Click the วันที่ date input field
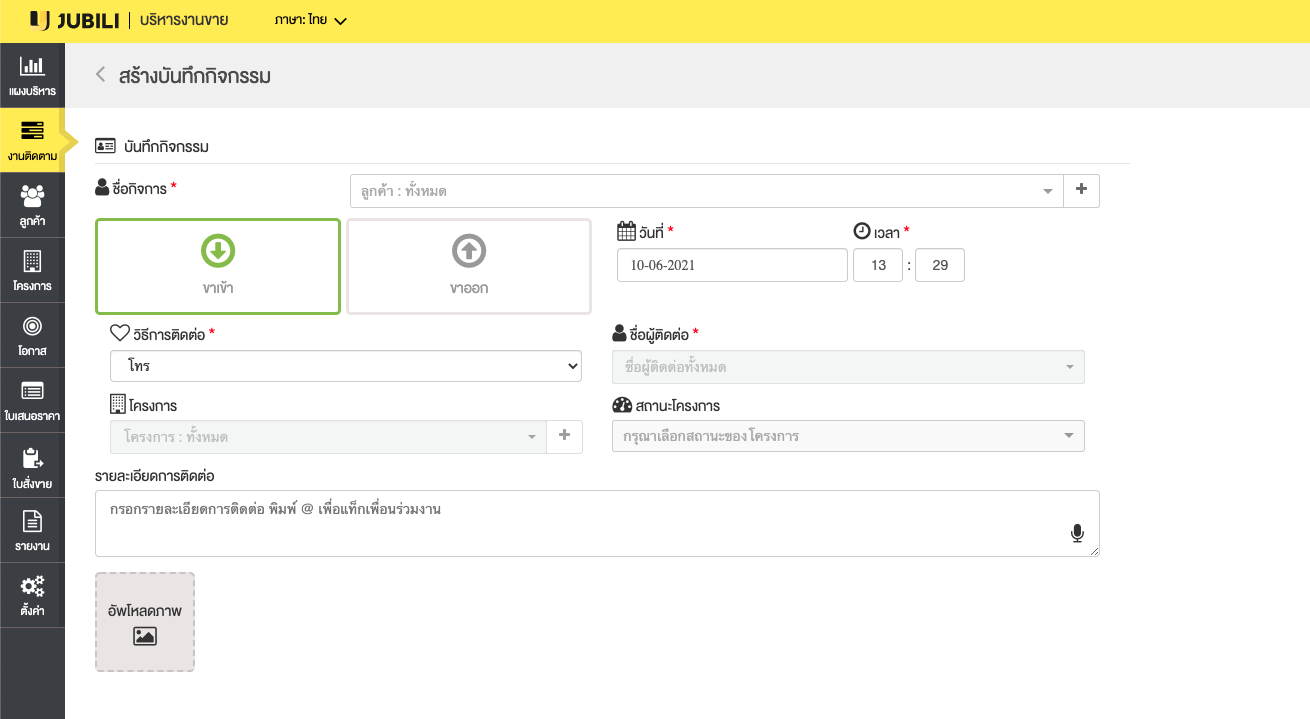The image size is (1310, 719). click(732, 266)
